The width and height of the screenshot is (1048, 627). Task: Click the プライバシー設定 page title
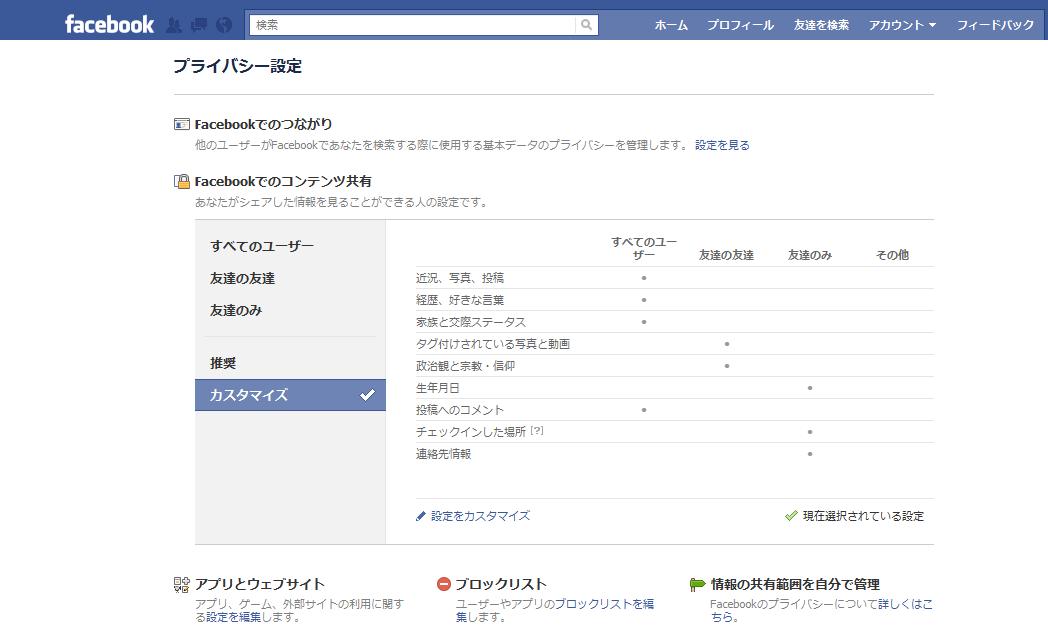click(x=238, y=66)
